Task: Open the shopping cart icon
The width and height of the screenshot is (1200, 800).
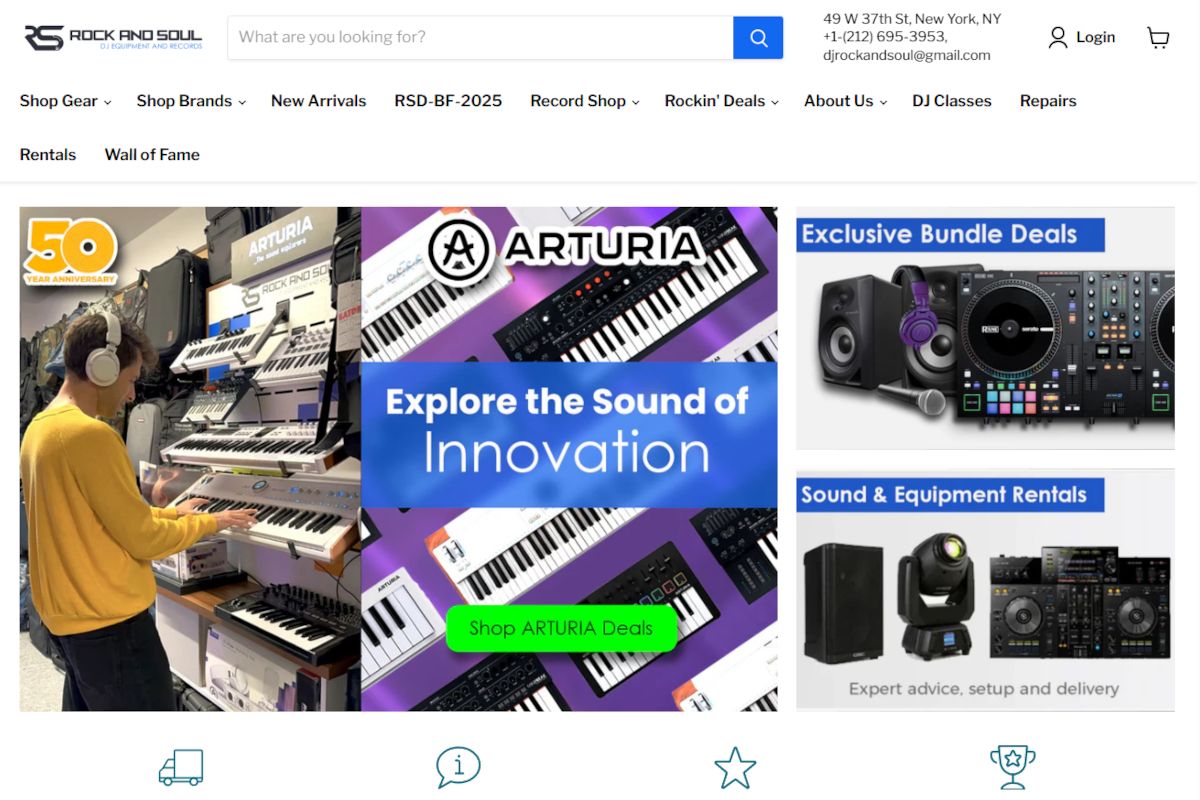Action: 1158,38
